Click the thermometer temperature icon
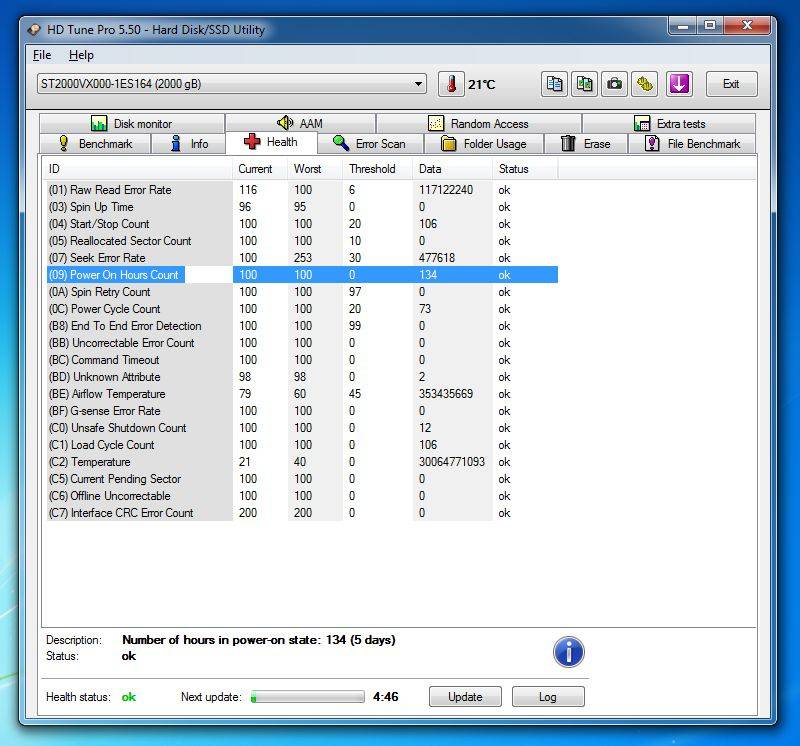Screen dimensions: 800x746 451,84
